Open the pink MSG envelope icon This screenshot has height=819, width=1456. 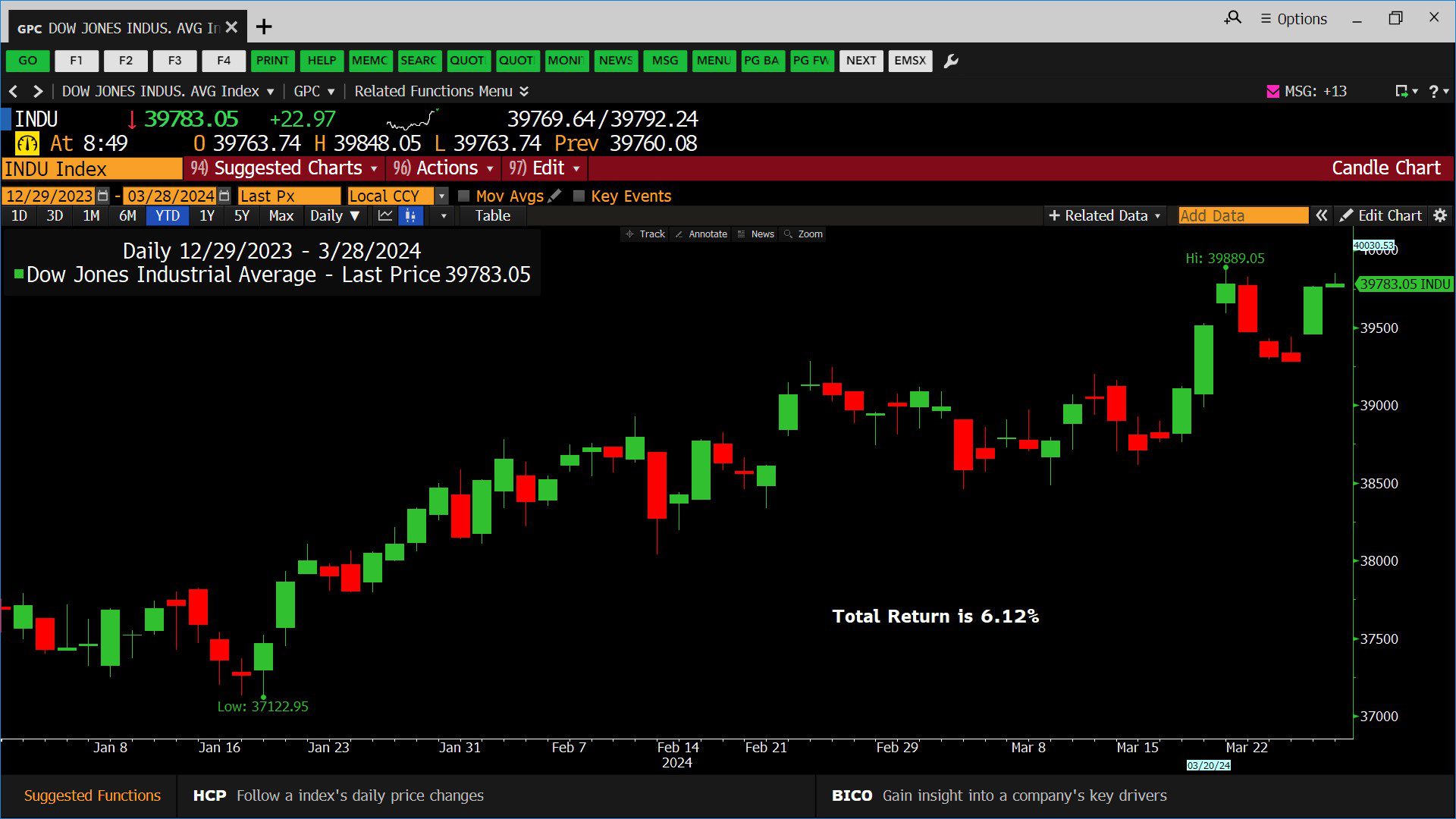tap(1273, 92)
